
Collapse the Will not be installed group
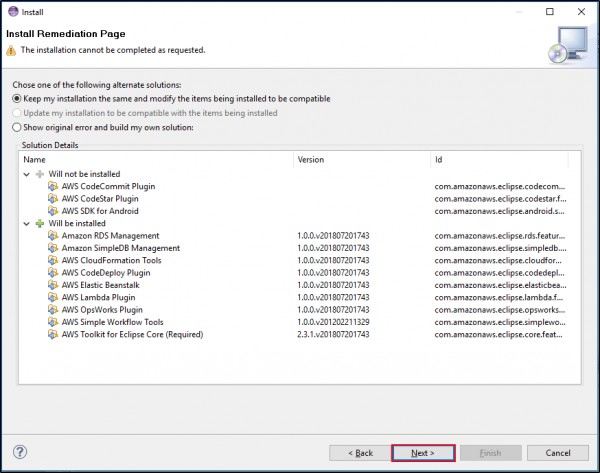click(x=26, y=175)
